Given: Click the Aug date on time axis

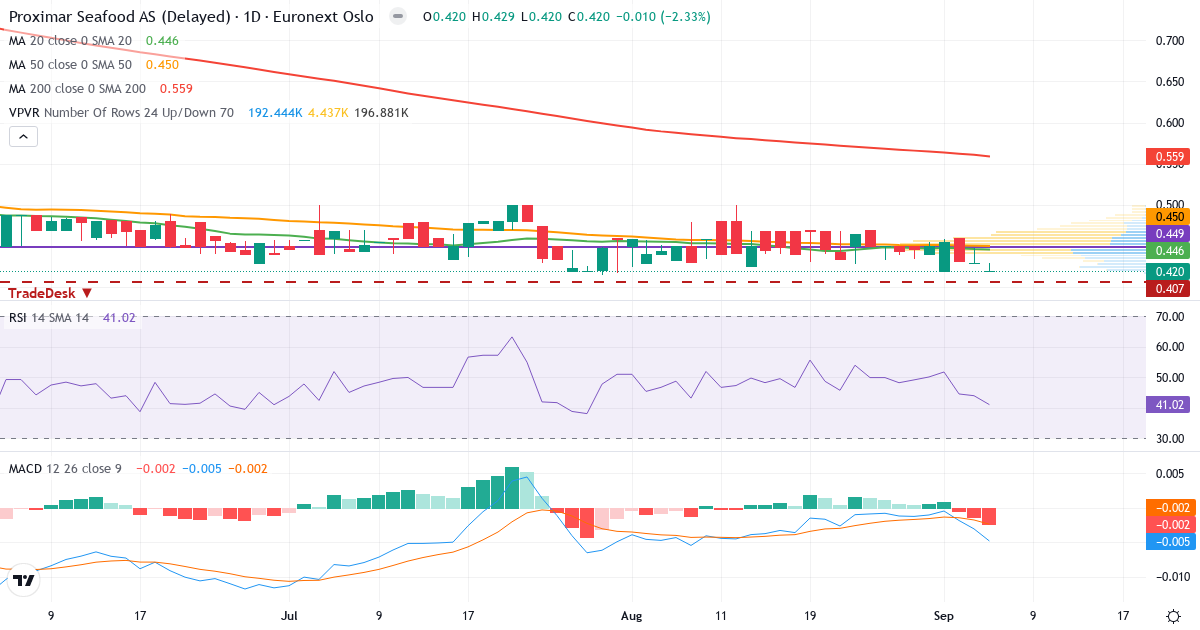Looking at the screenshot, I should pos(632,616).
